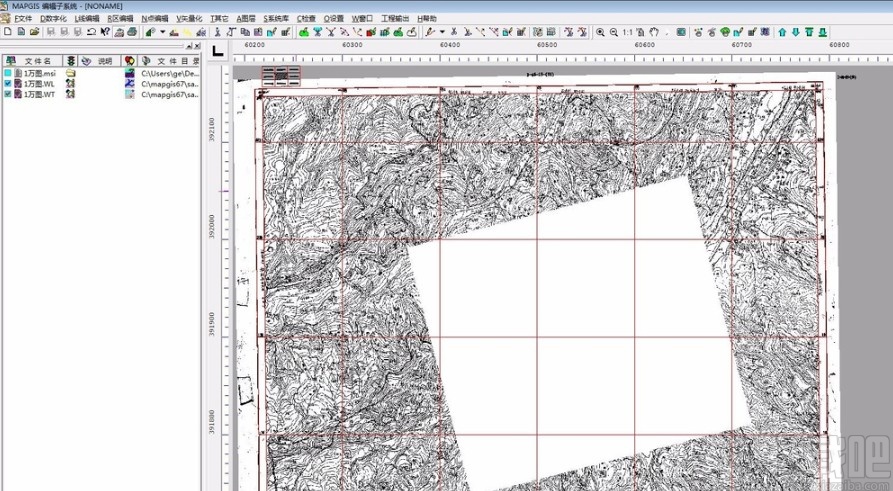Select the hand pan tool
Screen dimensions: 893x491
coord(654,32)
